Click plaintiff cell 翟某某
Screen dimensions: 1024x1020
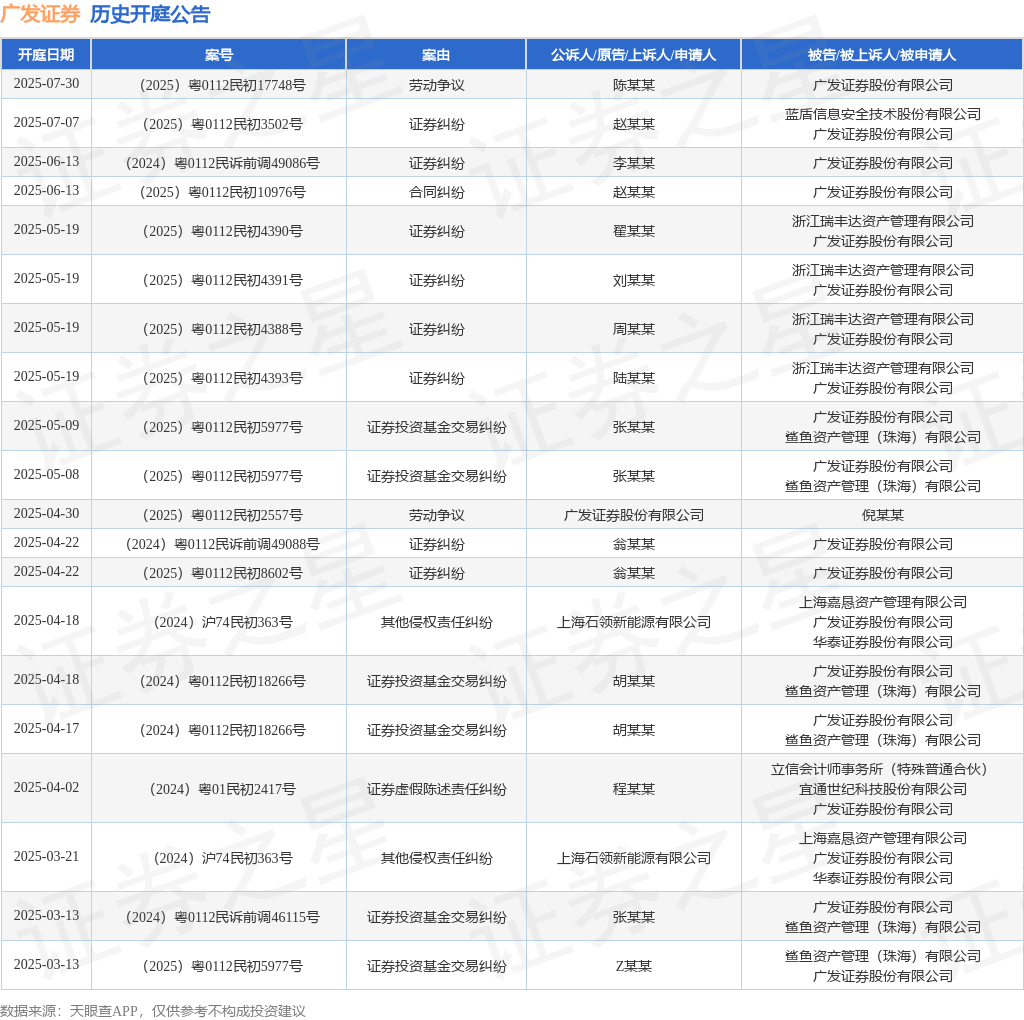click(633, 231)
